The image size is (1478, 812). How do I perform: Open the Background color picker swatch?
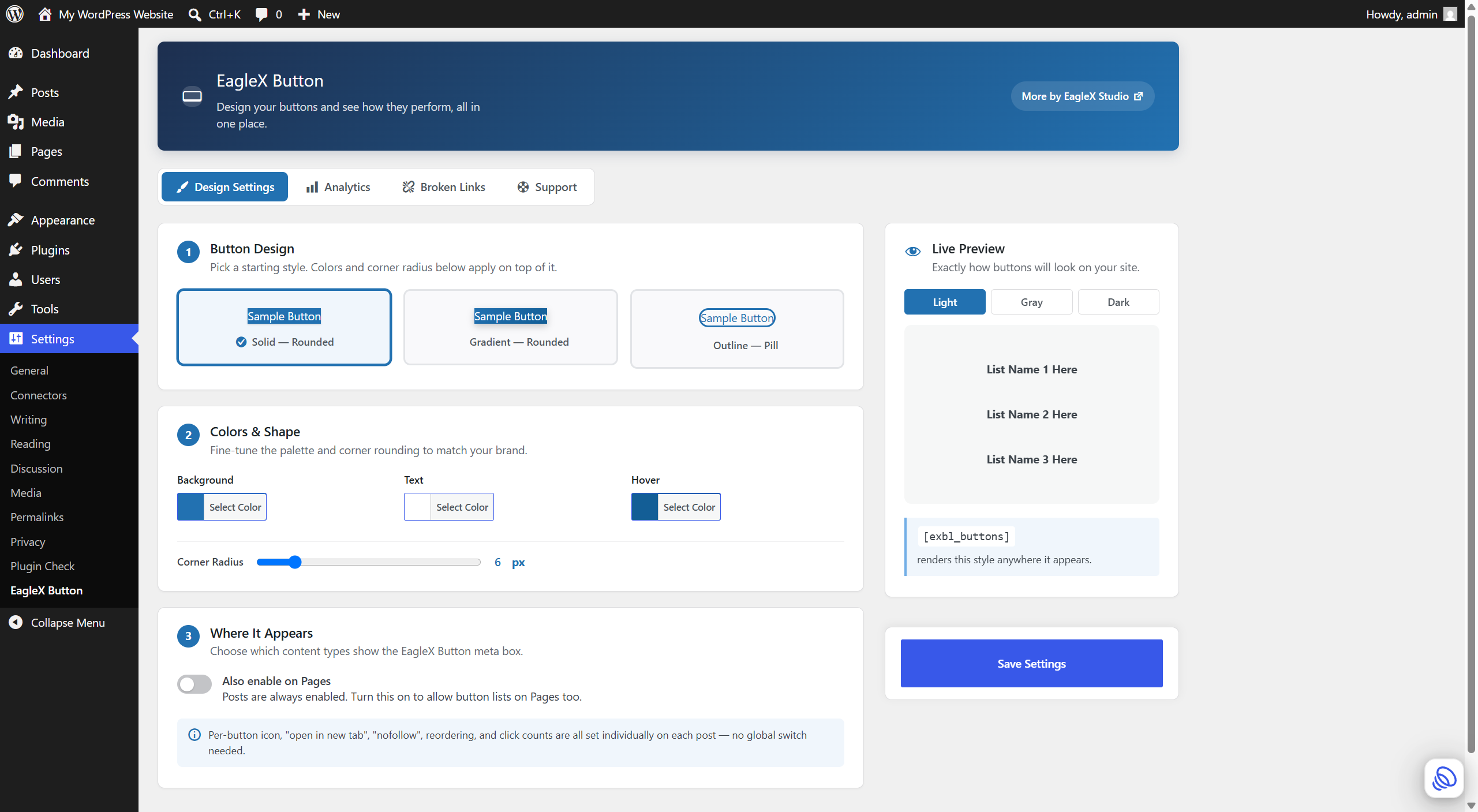pos(190,507)
